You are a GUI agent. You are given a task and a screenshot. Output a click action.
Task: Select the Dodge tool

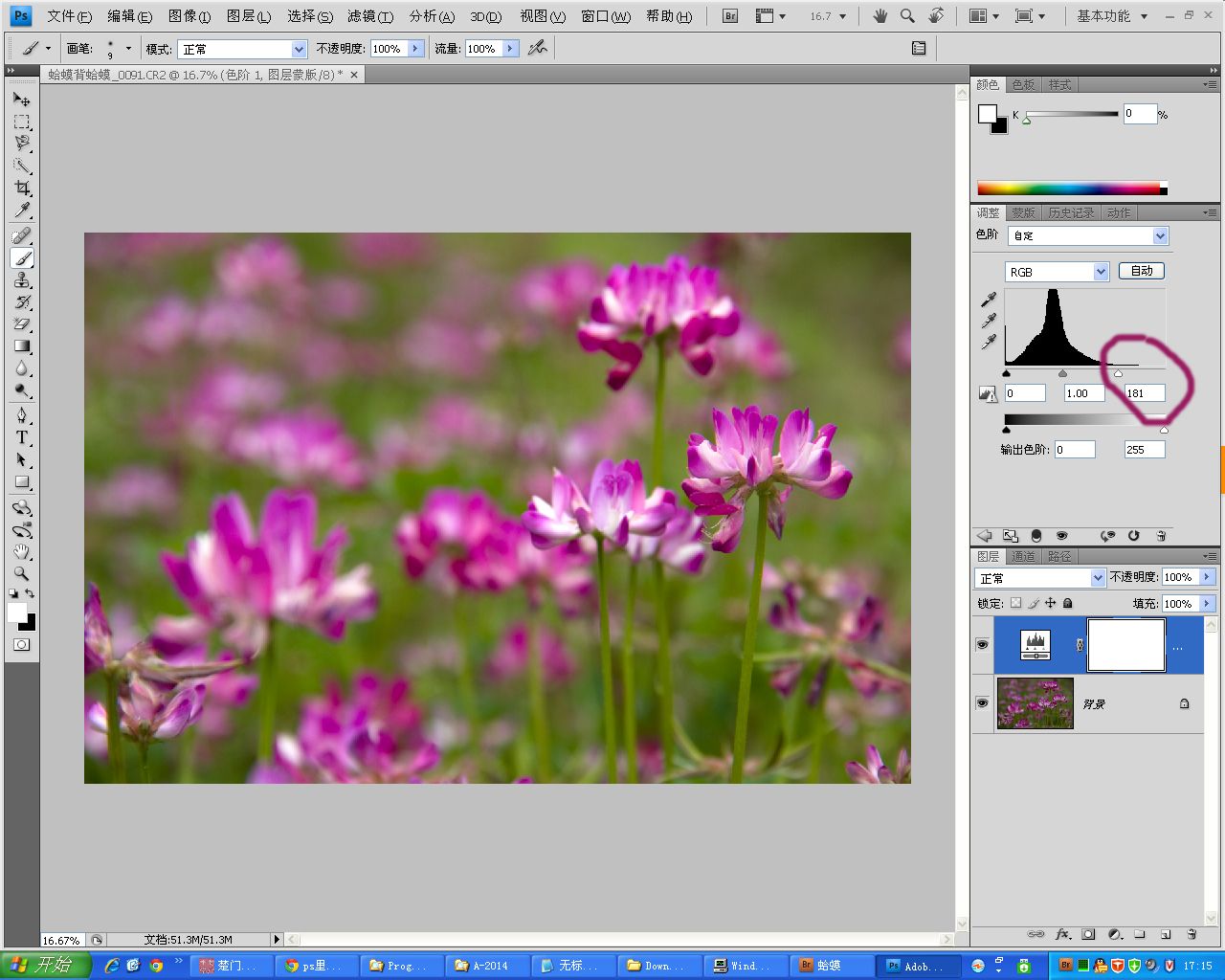[22, 390]
